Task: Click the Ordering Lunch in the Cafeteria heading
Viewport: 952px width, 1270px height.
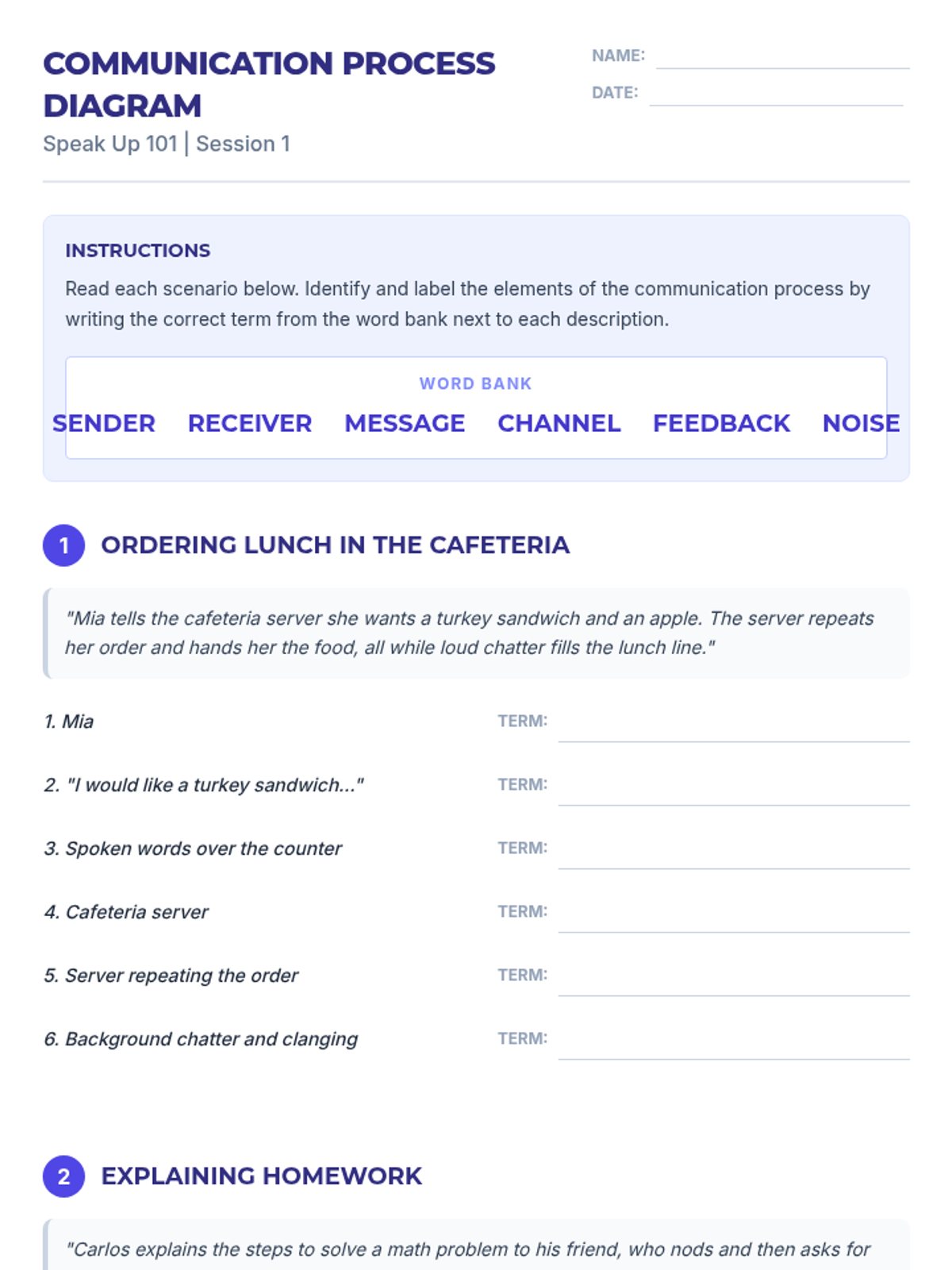Action: pyautogui.click(x=335, y=545)
